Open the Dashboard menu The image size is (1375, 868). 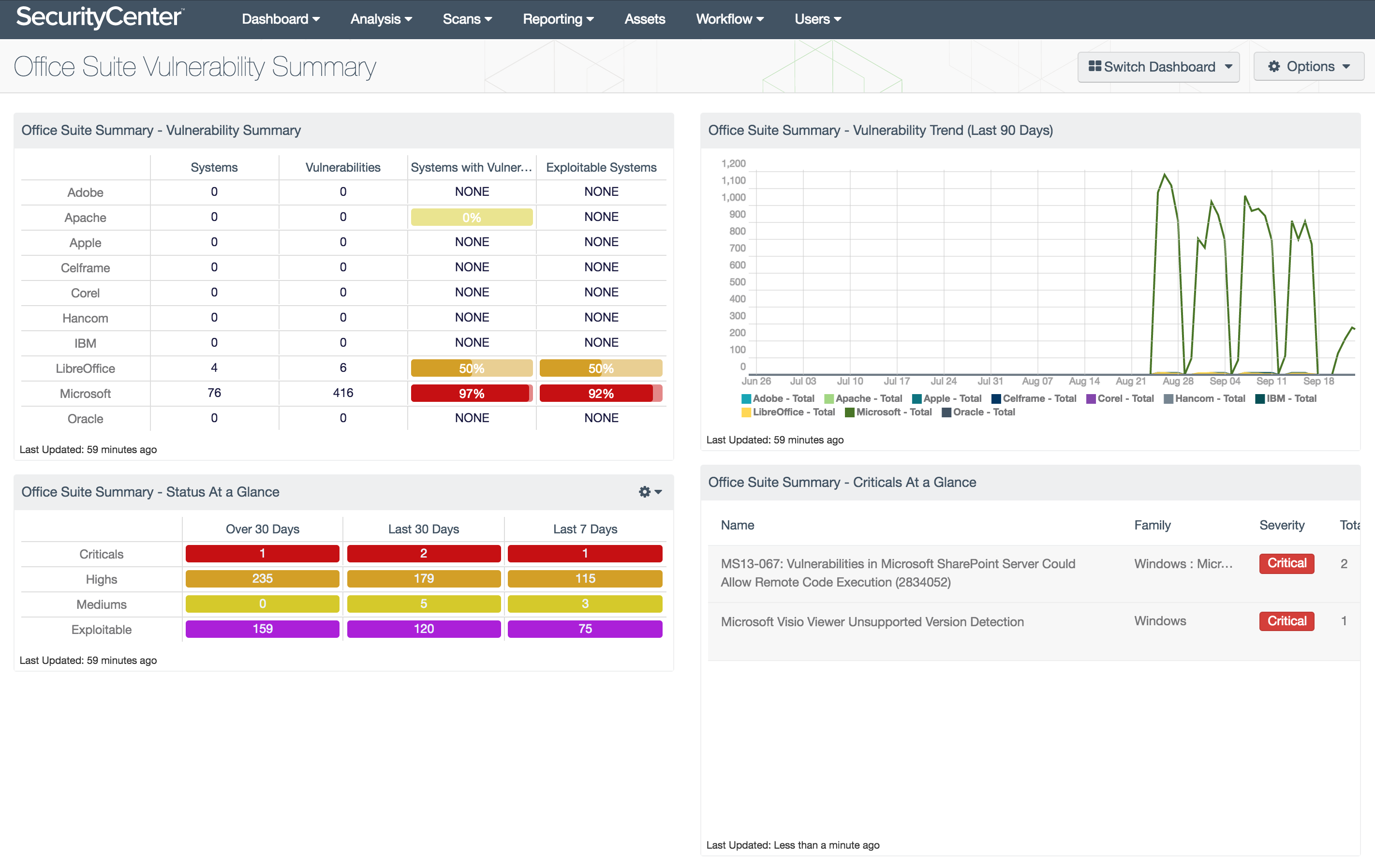click(281, 19)
